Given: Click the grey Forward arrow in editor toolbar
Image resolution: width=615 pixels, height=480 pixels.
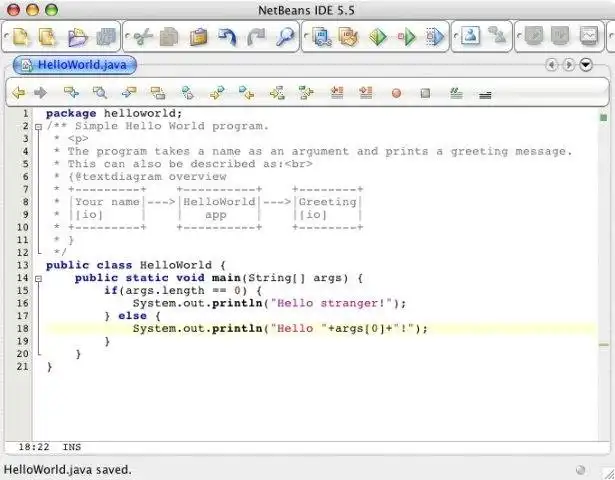Looking at the screenshot, I should (40, 93).
